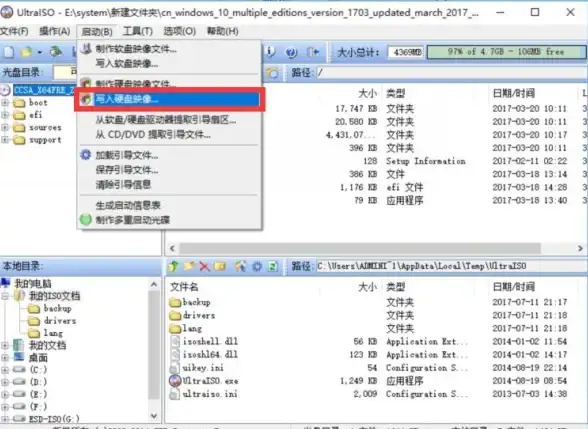Click the Help question mark toolbar icon

pyautogui.click(x=291, y=52)
